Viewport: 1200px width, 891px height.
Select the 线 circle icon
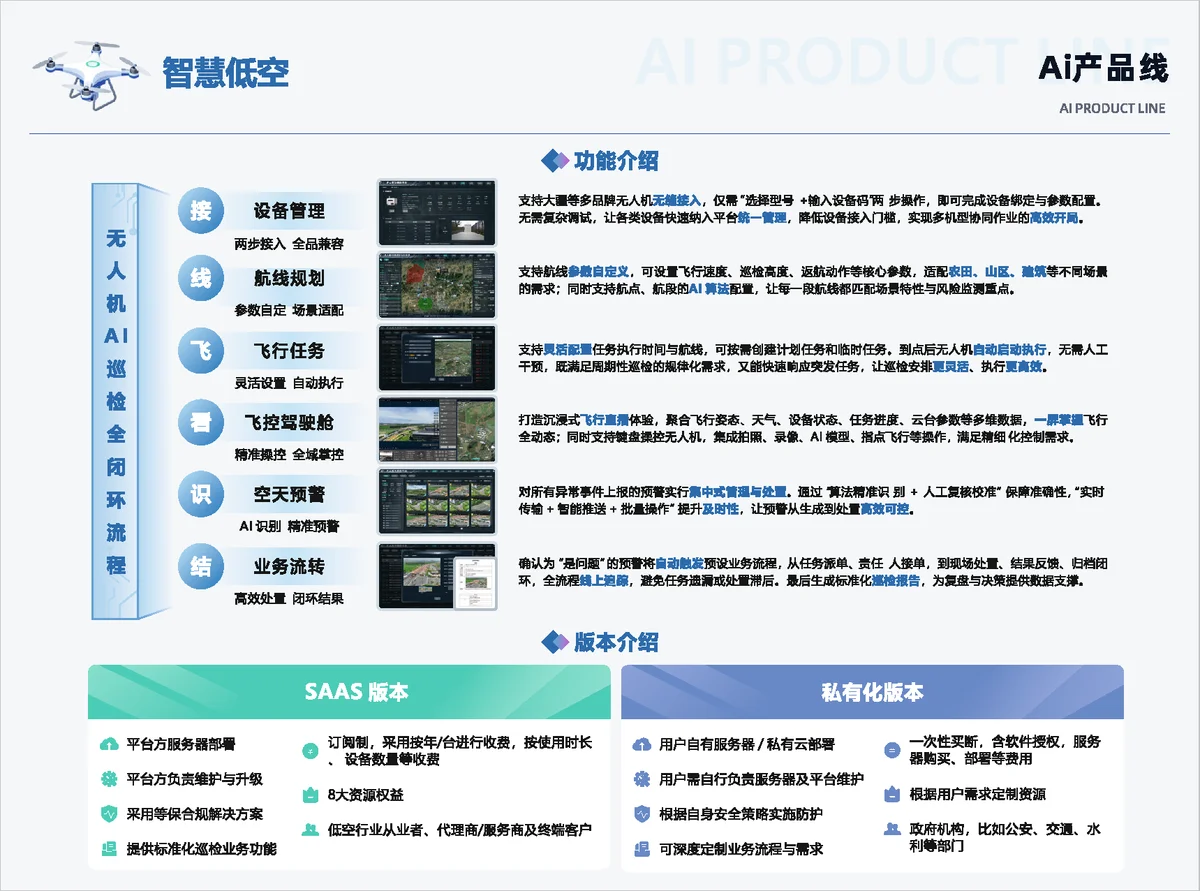[200, 278]
